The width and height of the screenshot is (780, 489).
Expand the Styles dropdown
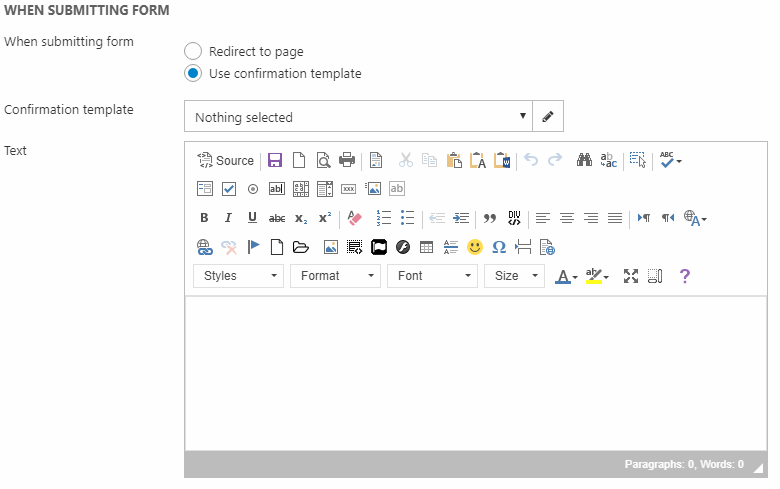(238, 276)
